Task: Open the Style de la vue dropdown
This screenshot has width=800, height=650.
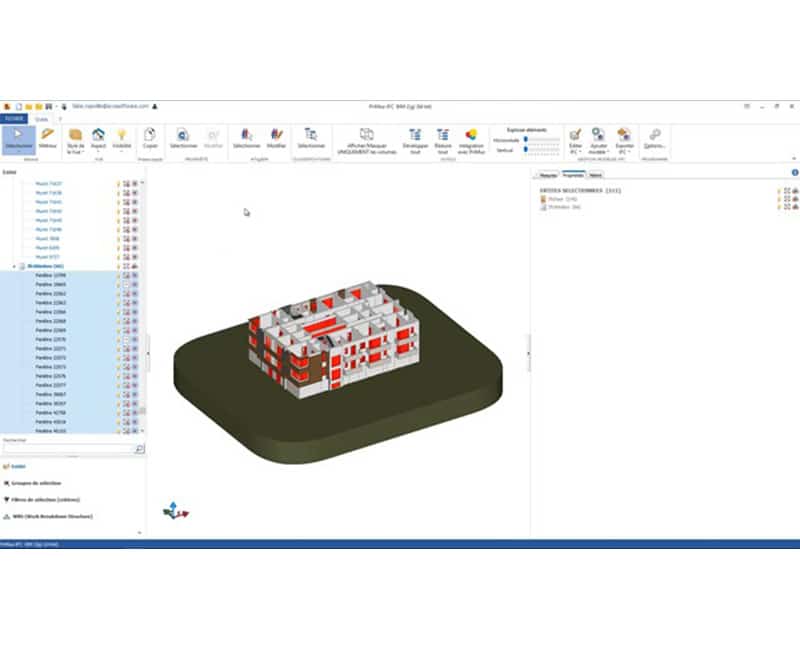Action: click(75, 138)
